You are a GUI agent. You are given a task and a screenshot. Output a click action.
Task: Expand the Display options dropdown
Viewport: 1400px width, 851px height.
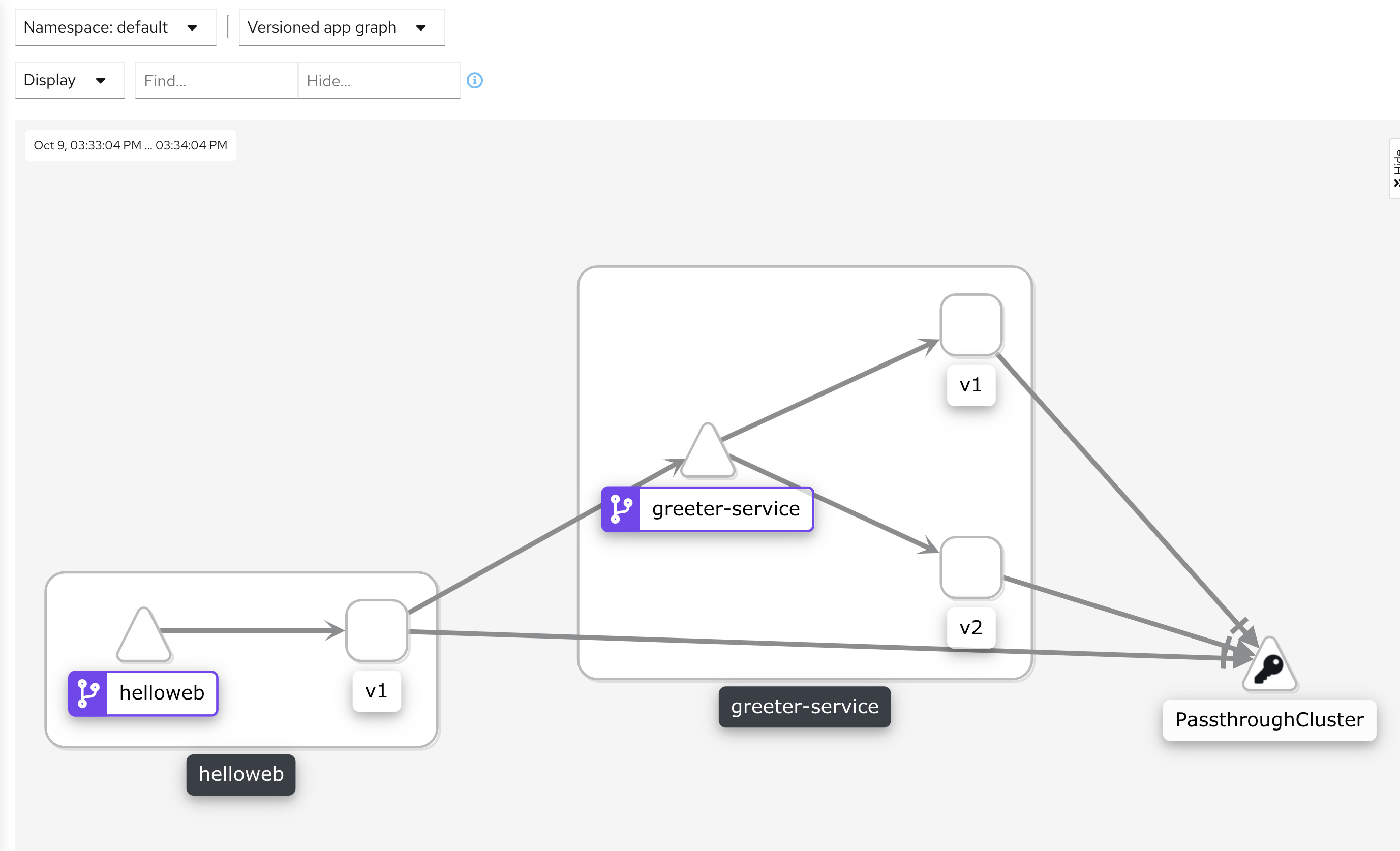[70, 81]
